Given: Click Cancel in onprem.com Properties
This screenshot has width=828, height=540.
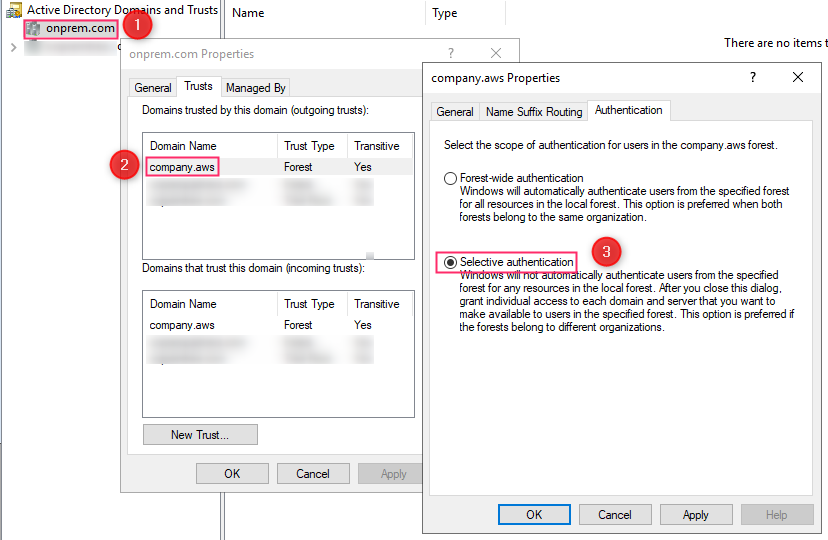Looking at the screenshot, I should point(313,473).
